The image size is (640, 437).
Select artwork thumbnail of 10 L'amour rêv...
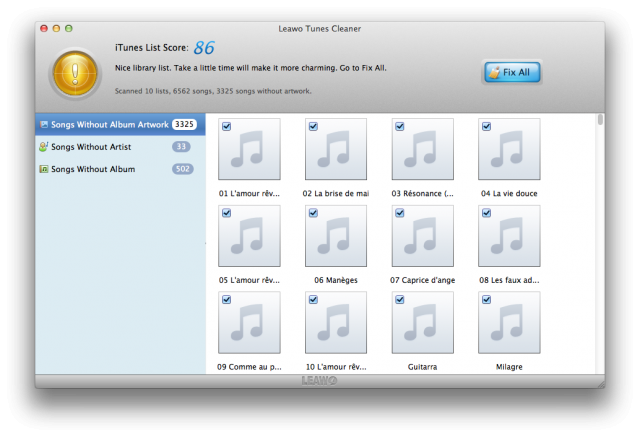tap(336, 322)
